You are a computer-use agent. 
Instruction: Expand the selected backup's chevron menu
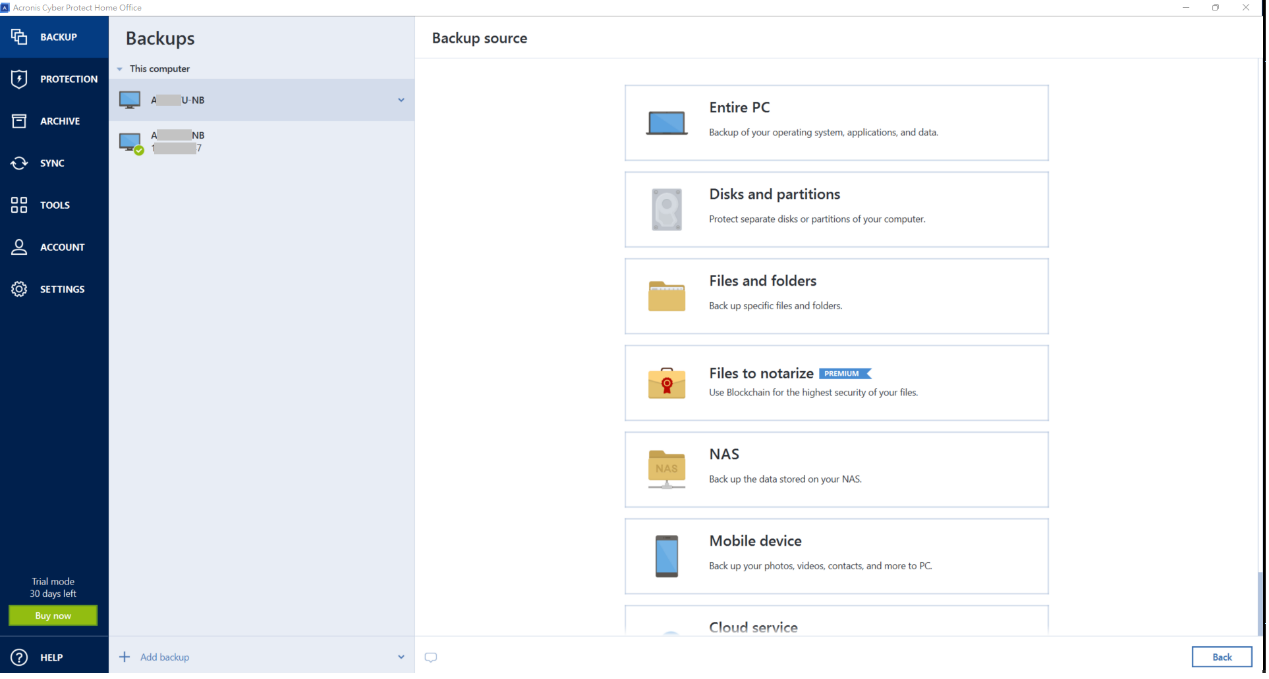click(401, 100)
